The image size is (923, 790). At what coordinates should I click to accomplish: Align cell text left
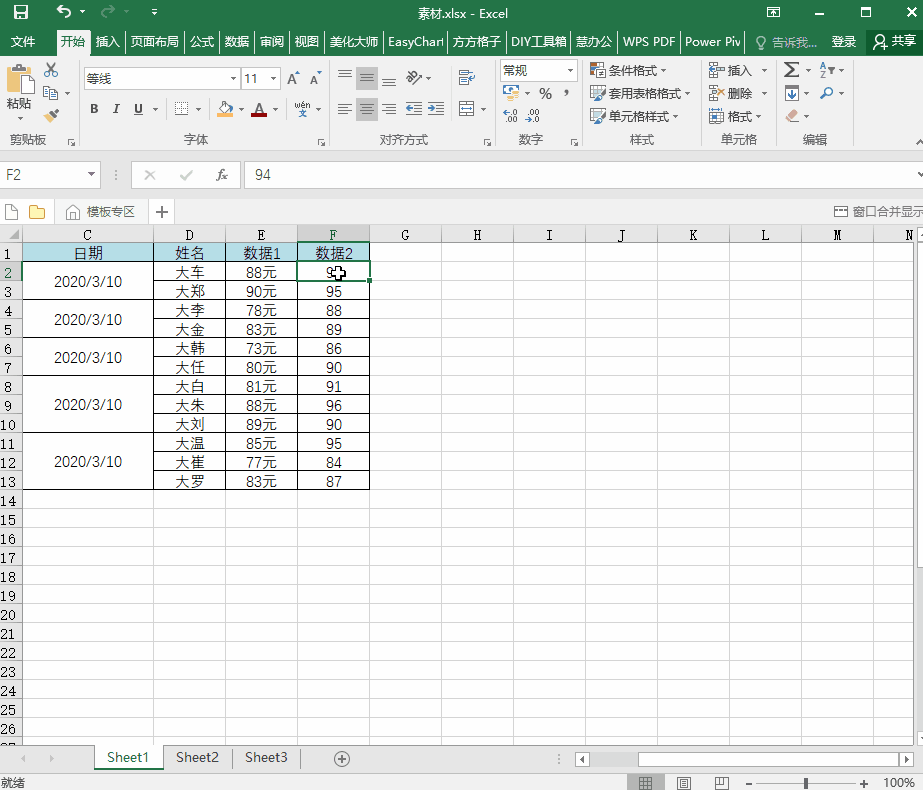345,109
